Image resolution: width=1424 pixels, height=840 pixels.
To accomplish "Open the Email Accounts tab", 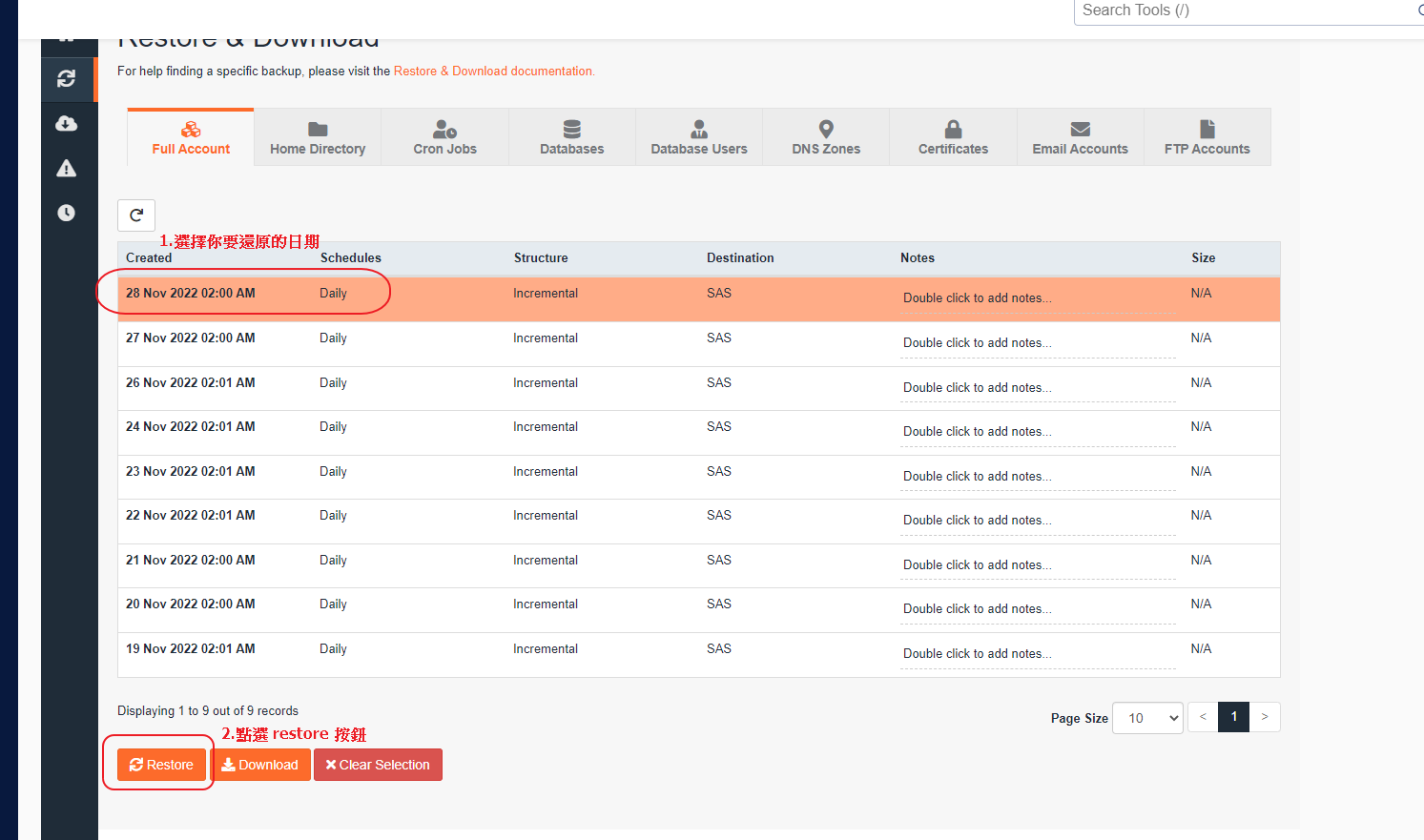I will [x=1080, y=137].
